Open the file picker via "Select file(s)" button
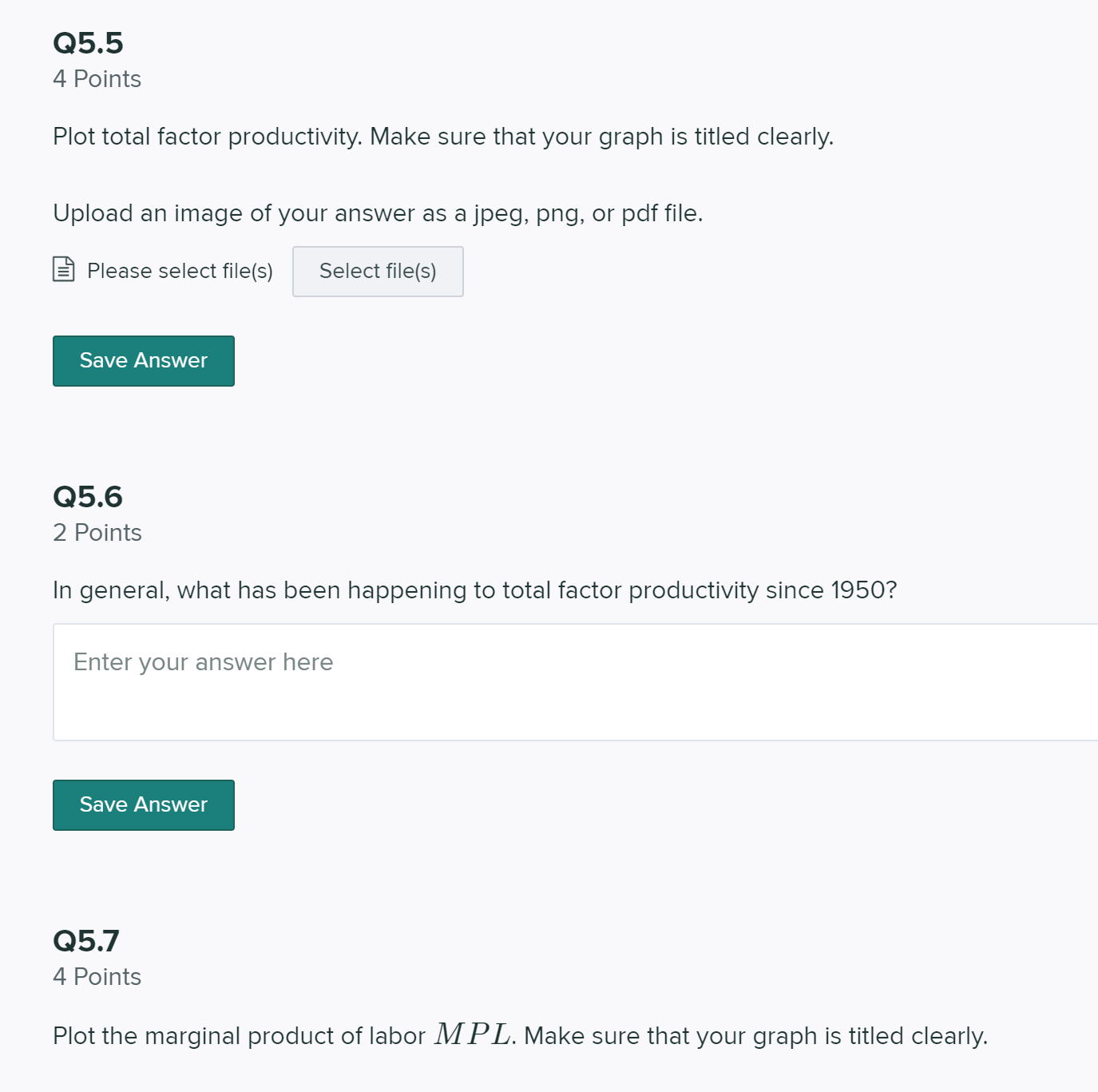The image size is (1098, 1092). (x=378, y=271)
